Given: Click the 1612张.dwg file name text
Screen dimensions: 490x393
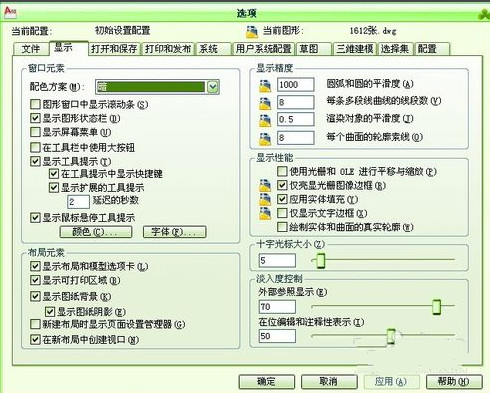Looking at the screenshot, I should tap(373, 31).
